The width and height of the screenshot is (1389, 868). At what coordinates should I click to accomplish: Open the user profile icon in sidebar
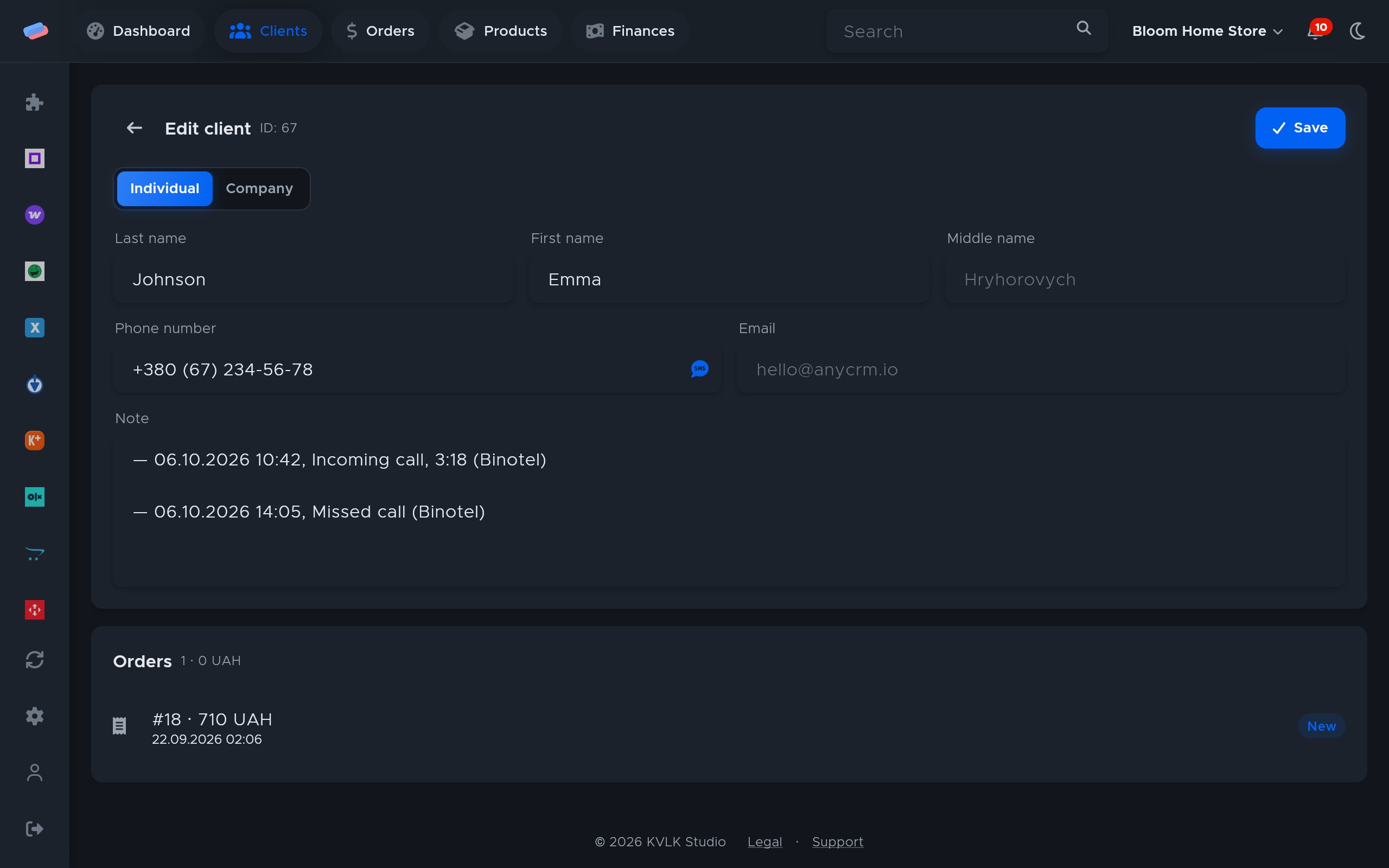tap(34, 772)
